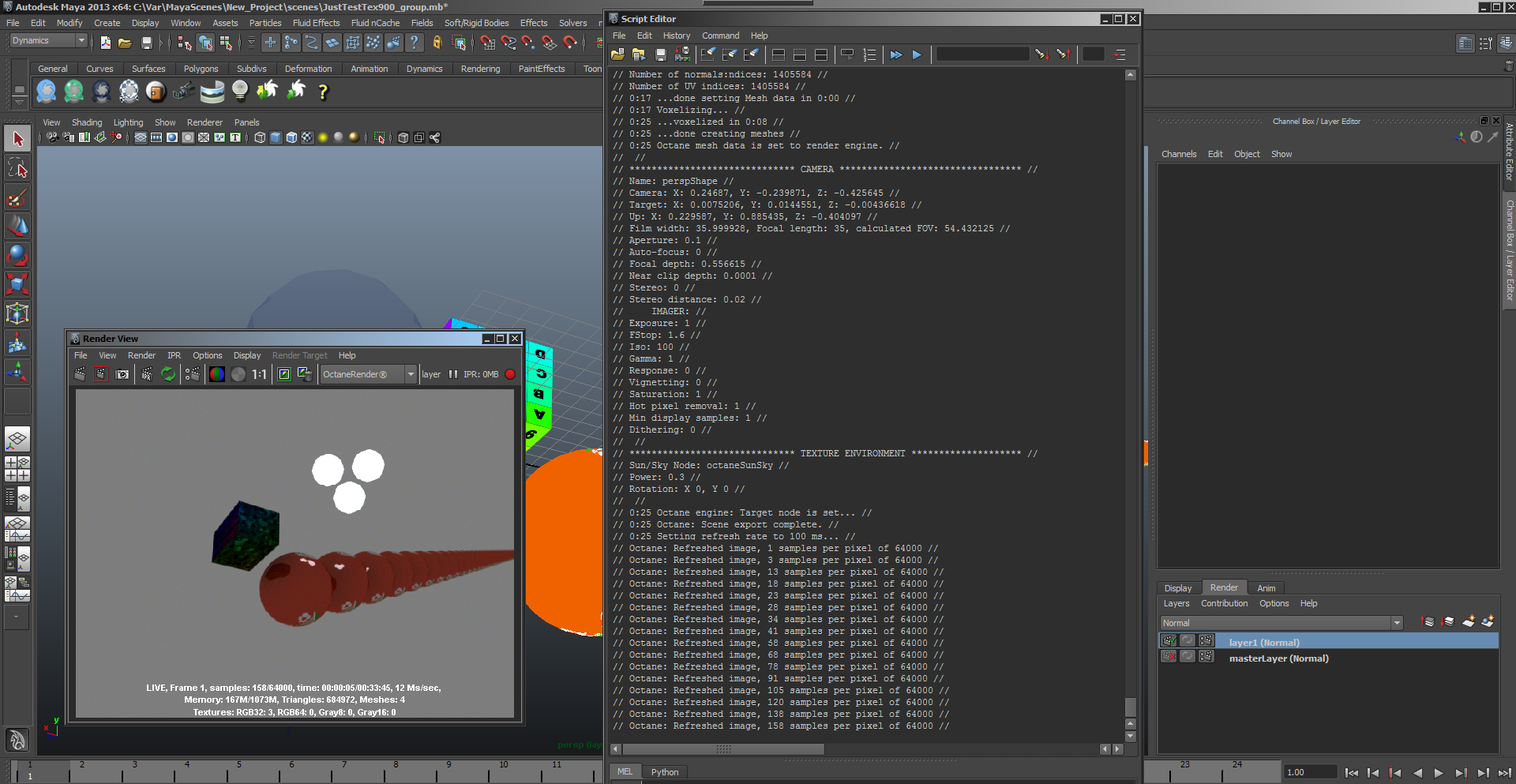This screenshot has height=784, width=1516.
Task: Click play forwards button on timeline
Action: 1439,773
